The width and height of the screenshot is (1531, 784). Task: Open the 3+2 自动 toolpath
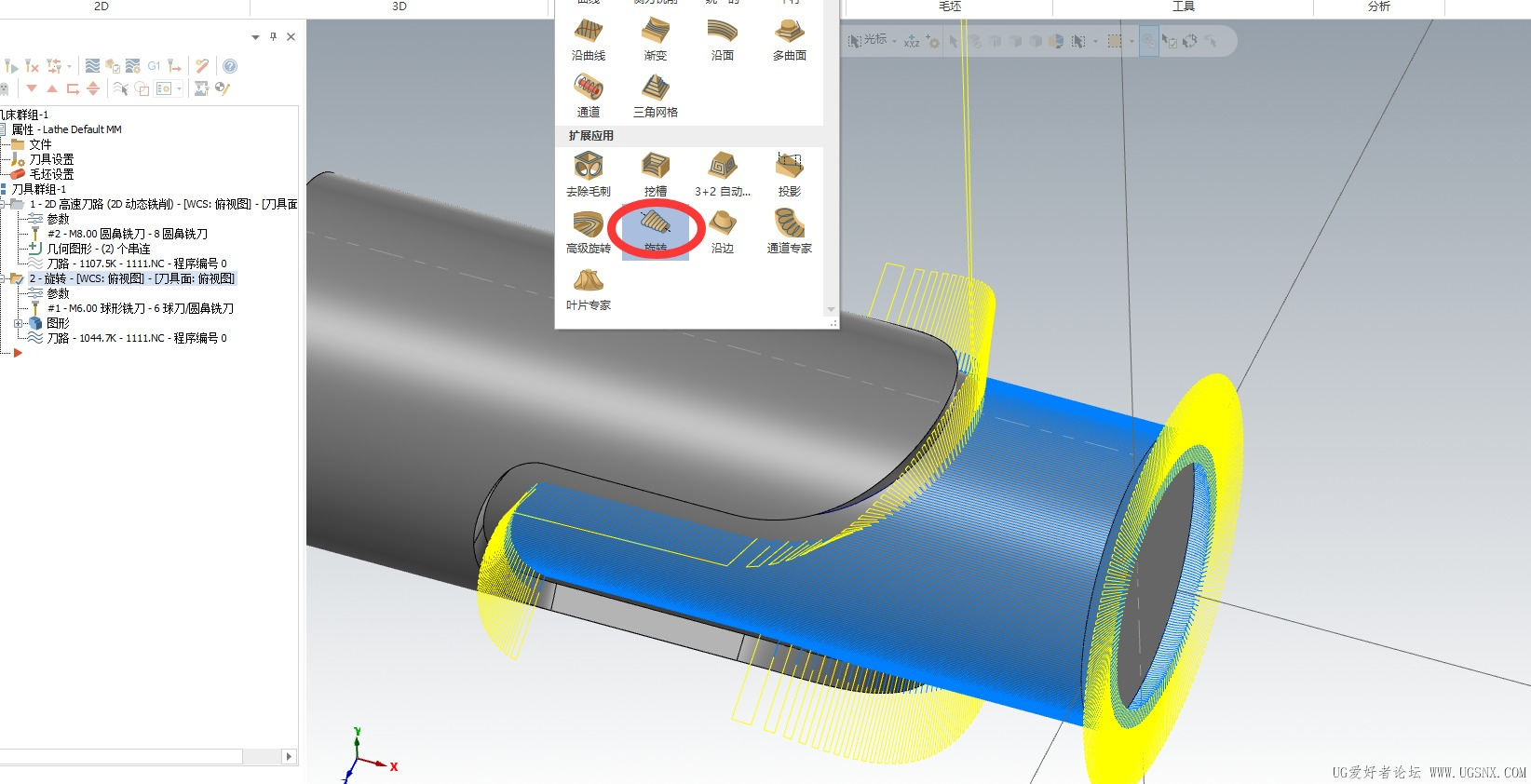pyautogui.click(x=723, y=175)
